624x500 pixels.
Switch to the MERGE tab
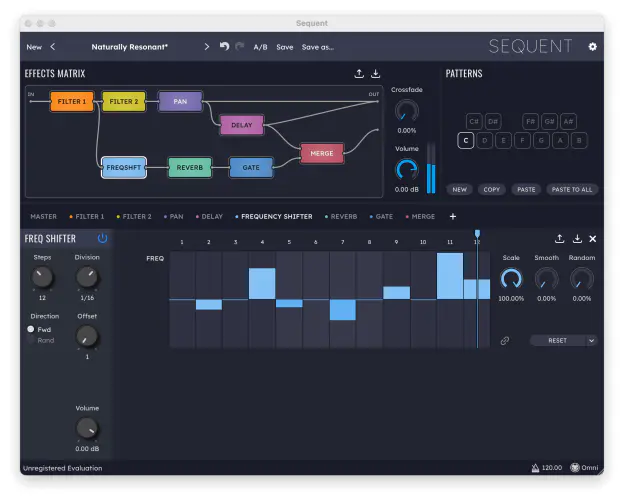click(420, 217)
